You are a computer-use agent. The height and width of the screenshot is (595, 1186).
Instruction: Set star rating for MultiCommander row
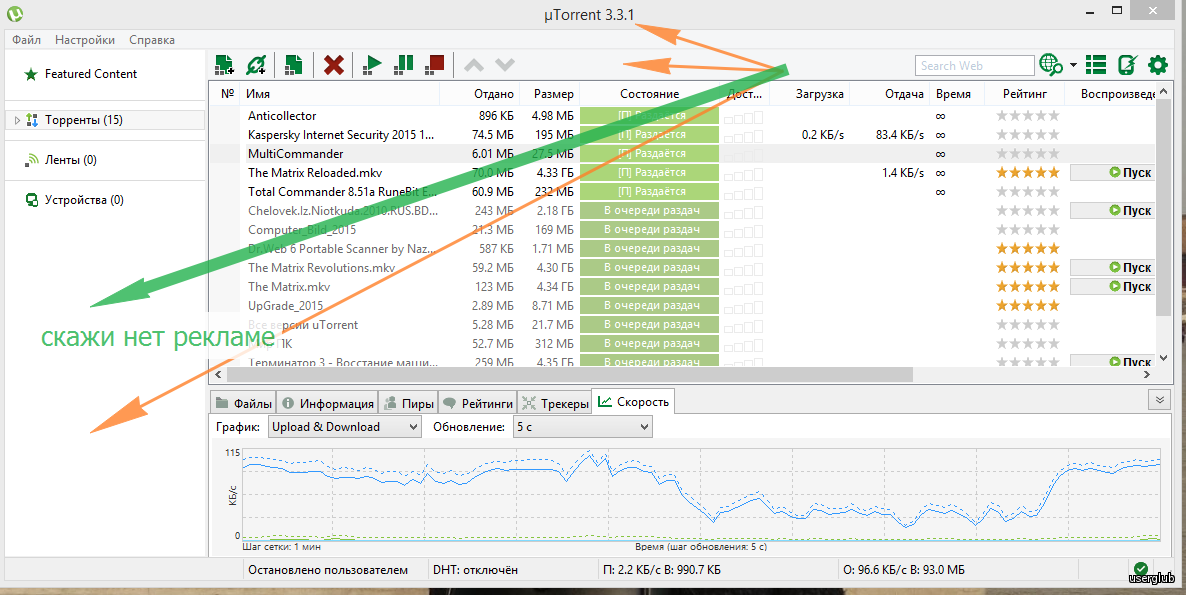pos(1028,153)
